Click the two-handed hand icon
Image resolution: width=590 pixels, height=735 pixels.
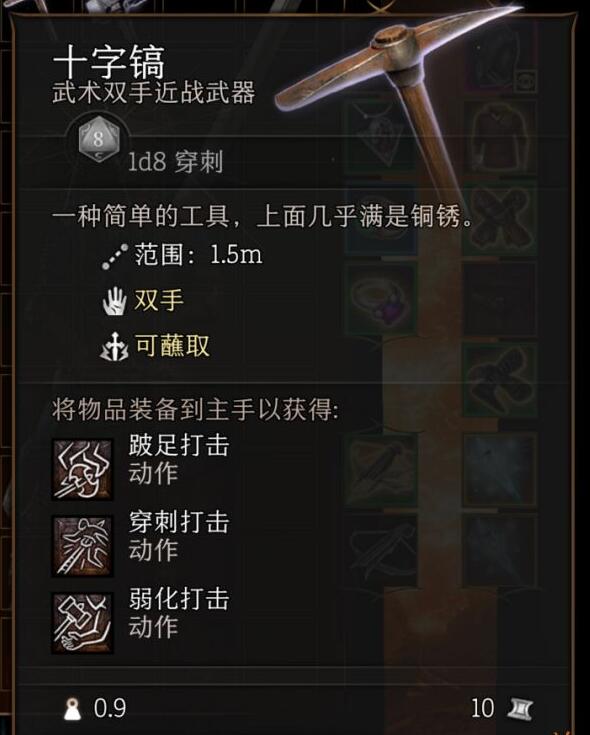point(114,300)
